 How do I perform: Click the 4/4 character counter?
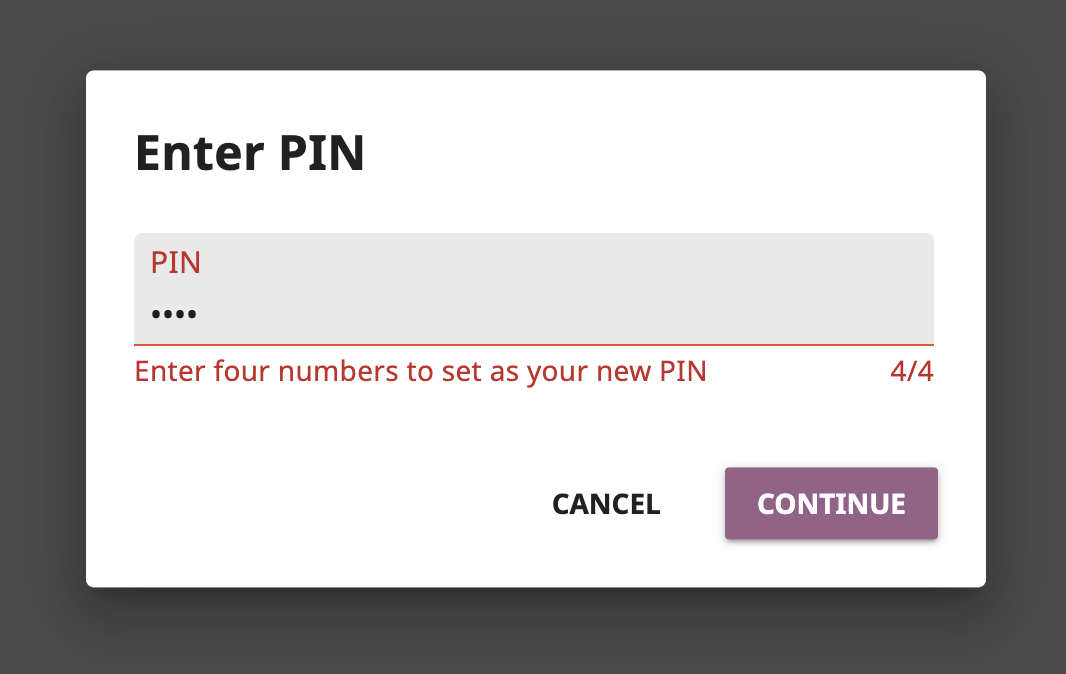pyautogui.click(x=912, y=370)
